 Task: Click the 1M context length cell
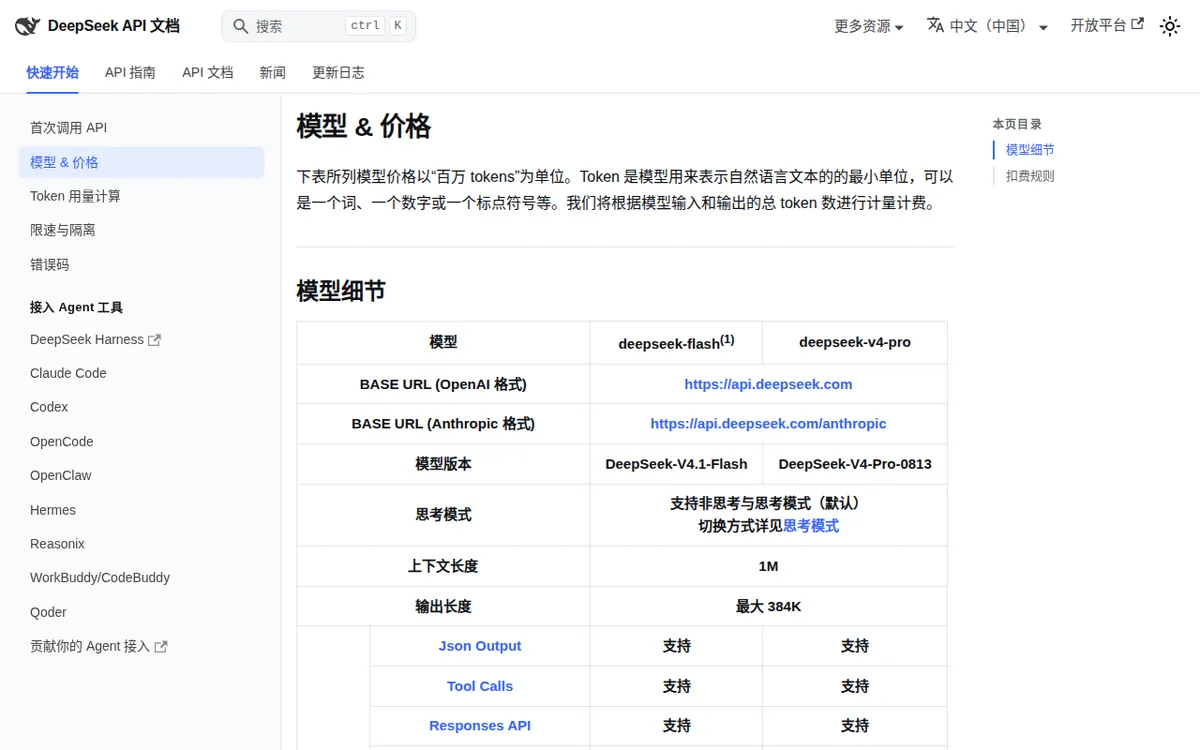pos(768,566)
